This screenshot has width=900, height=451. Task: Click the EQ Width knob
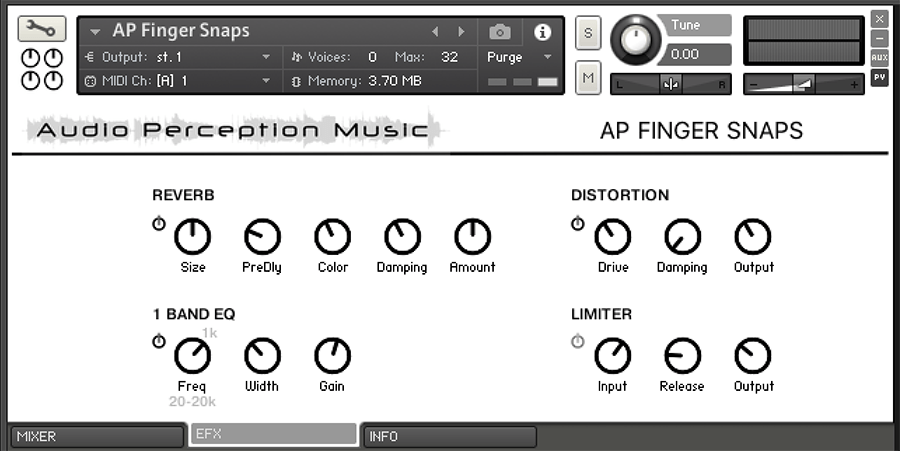pyautogui.click(x=262, y=356)
